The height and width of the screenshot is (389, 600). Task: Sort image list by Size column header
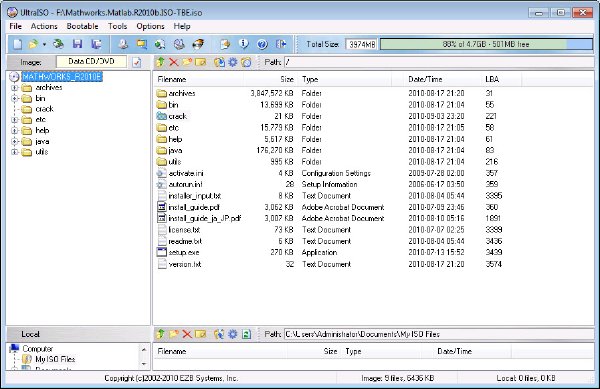pyautogui.click(x=271, y=79)
